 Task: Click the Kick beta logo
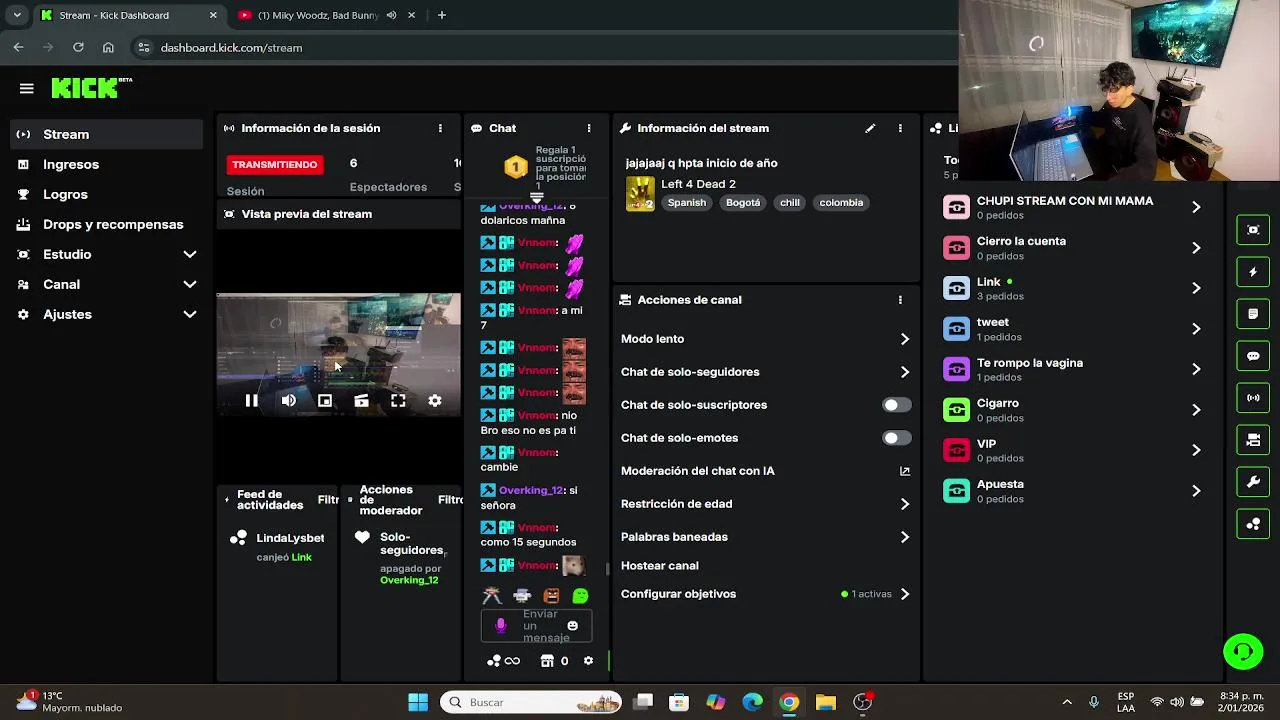pyautogui.click(x=91, y=88)
